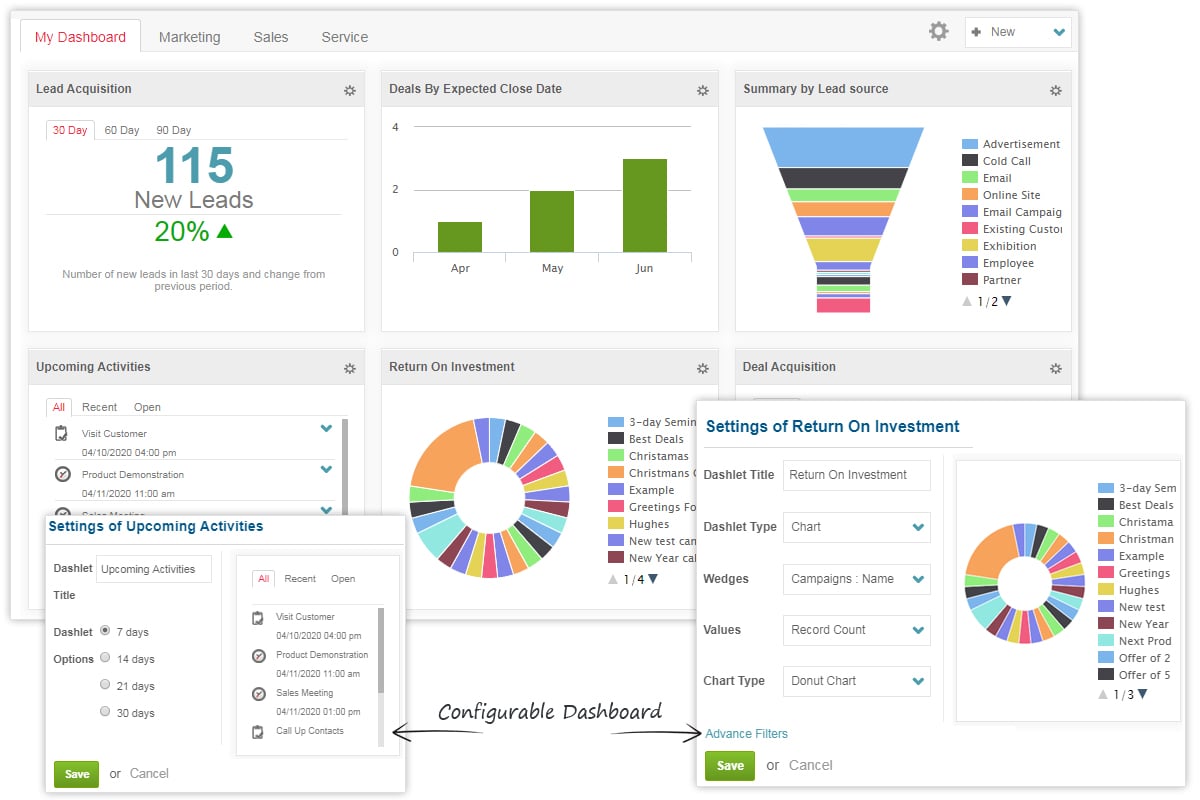
Task: Click the Product Demonstration activity check icon
Action: coord(62,474)
